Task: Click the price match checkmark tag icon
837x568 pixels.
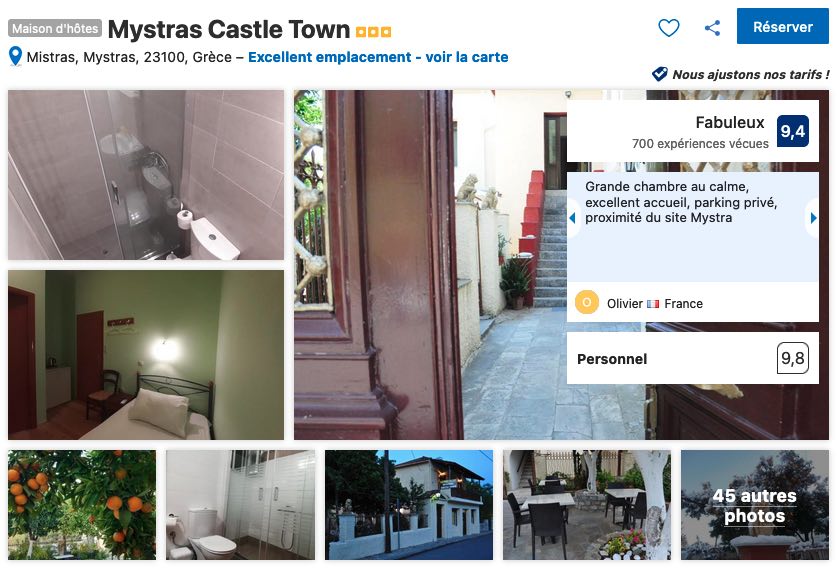Action: click(x=660, y=74)
